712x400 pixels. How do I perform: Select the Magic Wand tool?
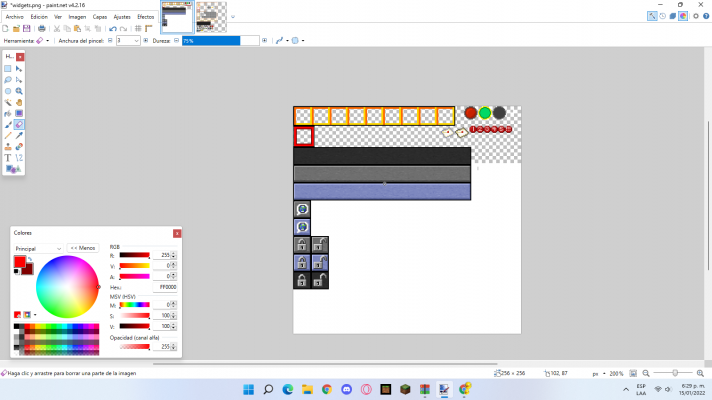coord(8,102)
